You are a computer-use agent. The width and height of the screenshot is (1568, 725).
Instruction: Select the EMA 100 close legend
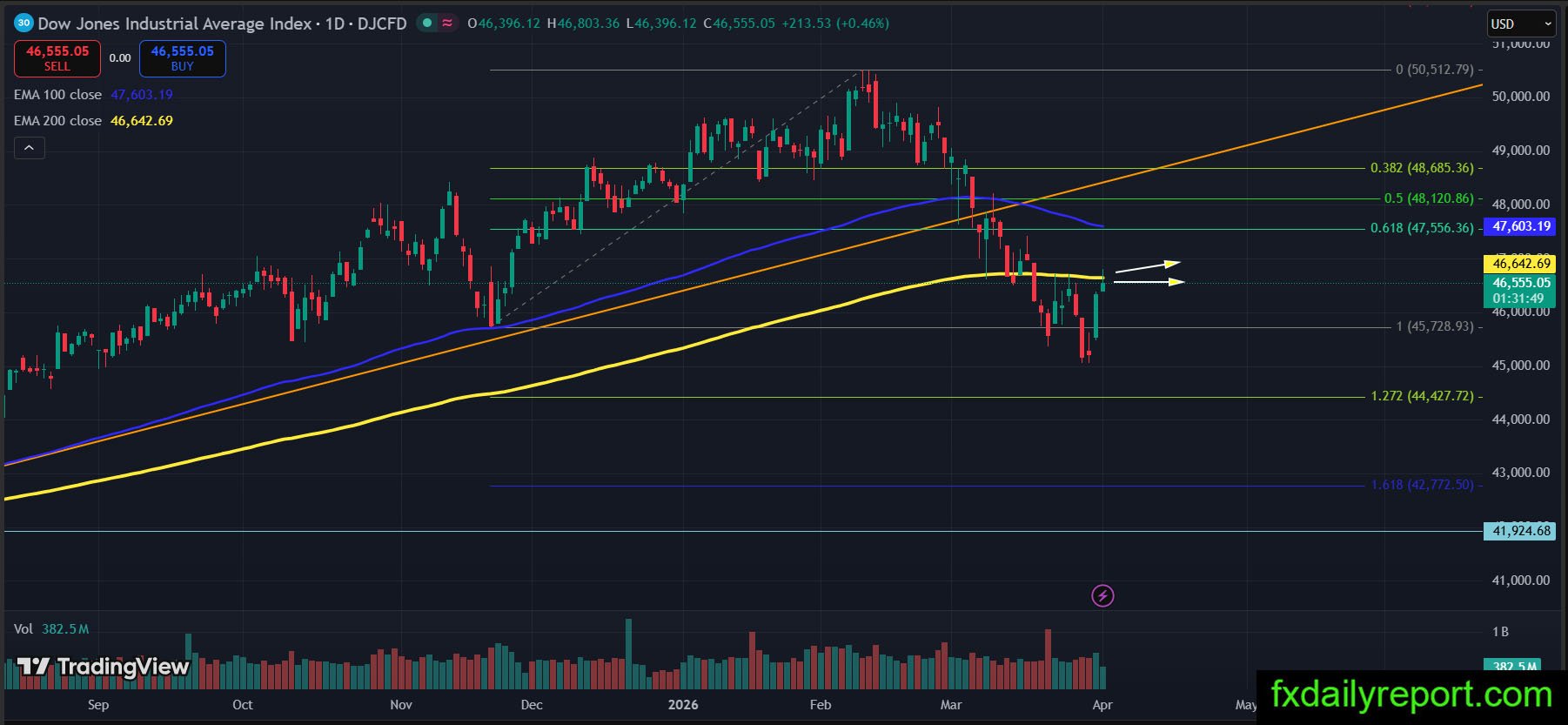pyautogui.click(x=93, y=95)
